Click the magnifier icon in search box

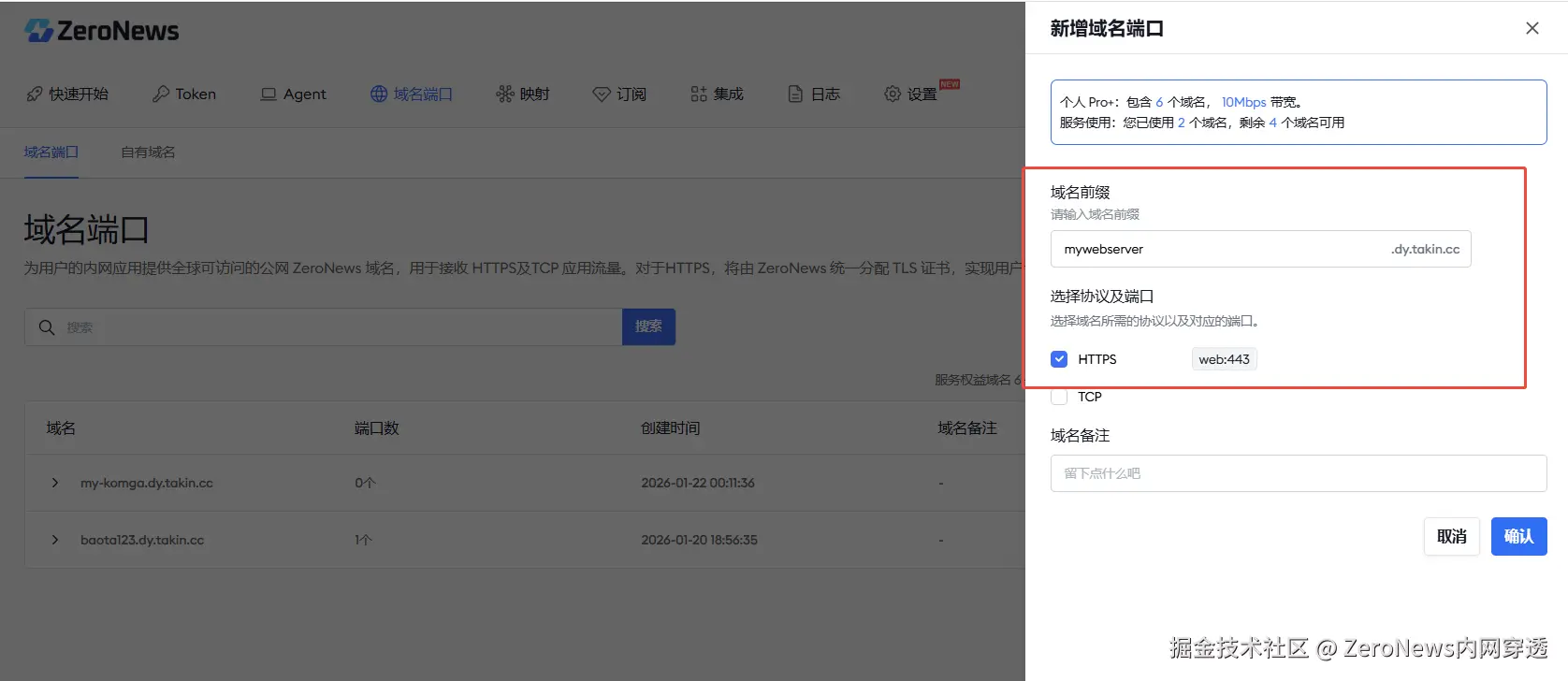point(47,327)
